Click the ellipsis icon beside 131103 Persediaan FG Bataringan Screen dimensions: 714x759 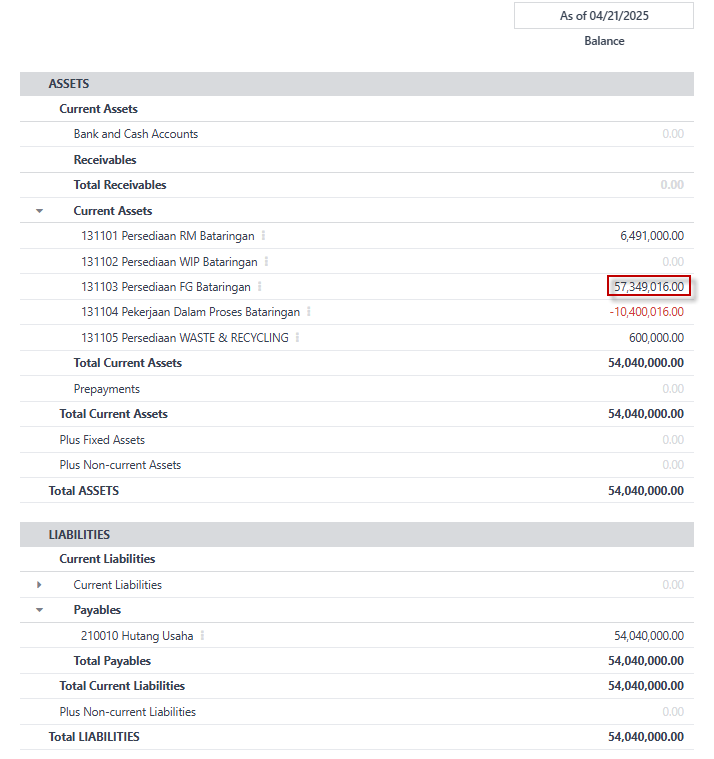(x=259, y=287)
